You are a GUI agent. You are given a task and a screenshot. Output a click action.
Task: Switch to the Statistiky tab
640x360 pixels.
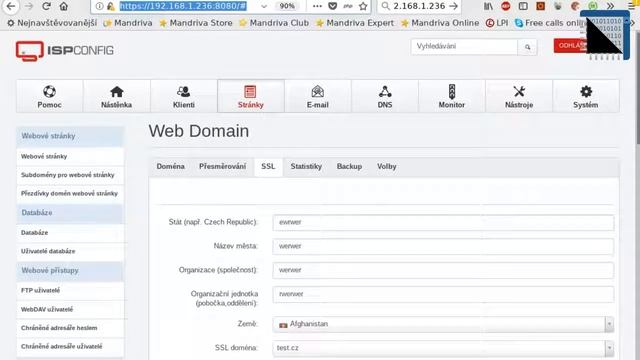[x=306, y=167]
